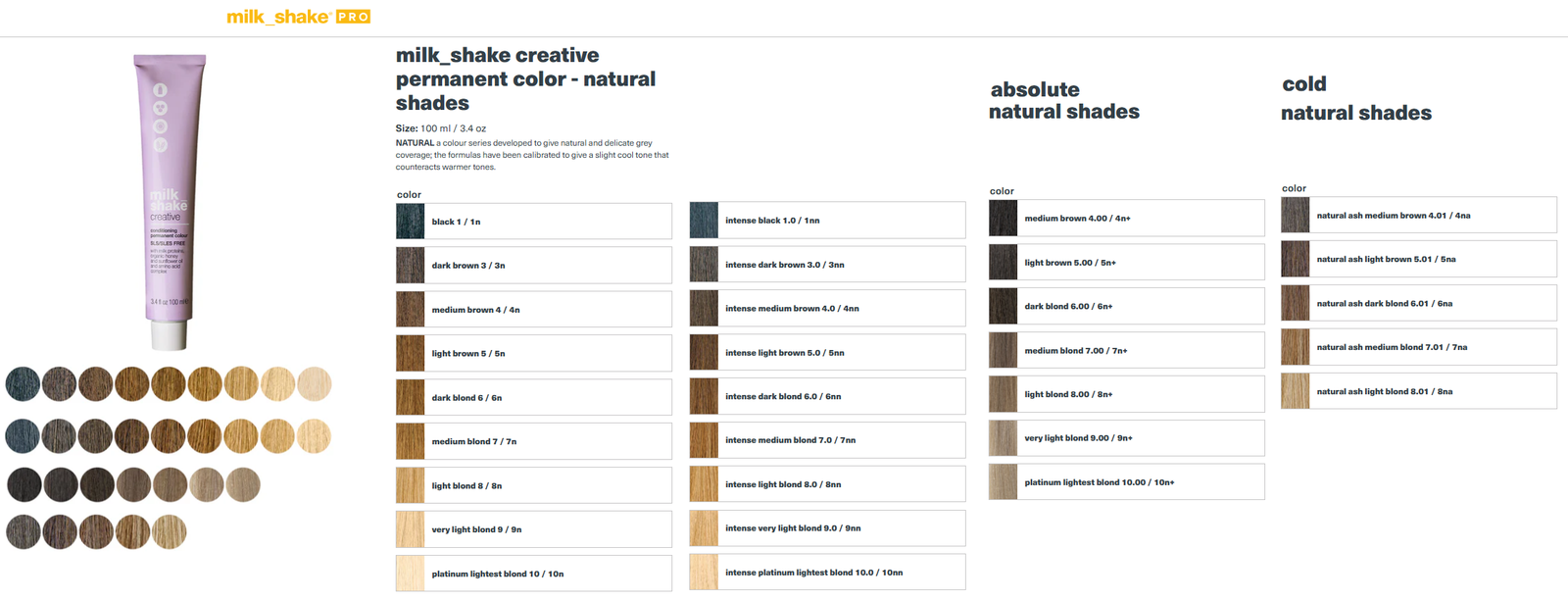The height and width of the screenshot is (600, 1568).
Task: Click first dark circle in second circle row
Action: click(x=23, y=436)
